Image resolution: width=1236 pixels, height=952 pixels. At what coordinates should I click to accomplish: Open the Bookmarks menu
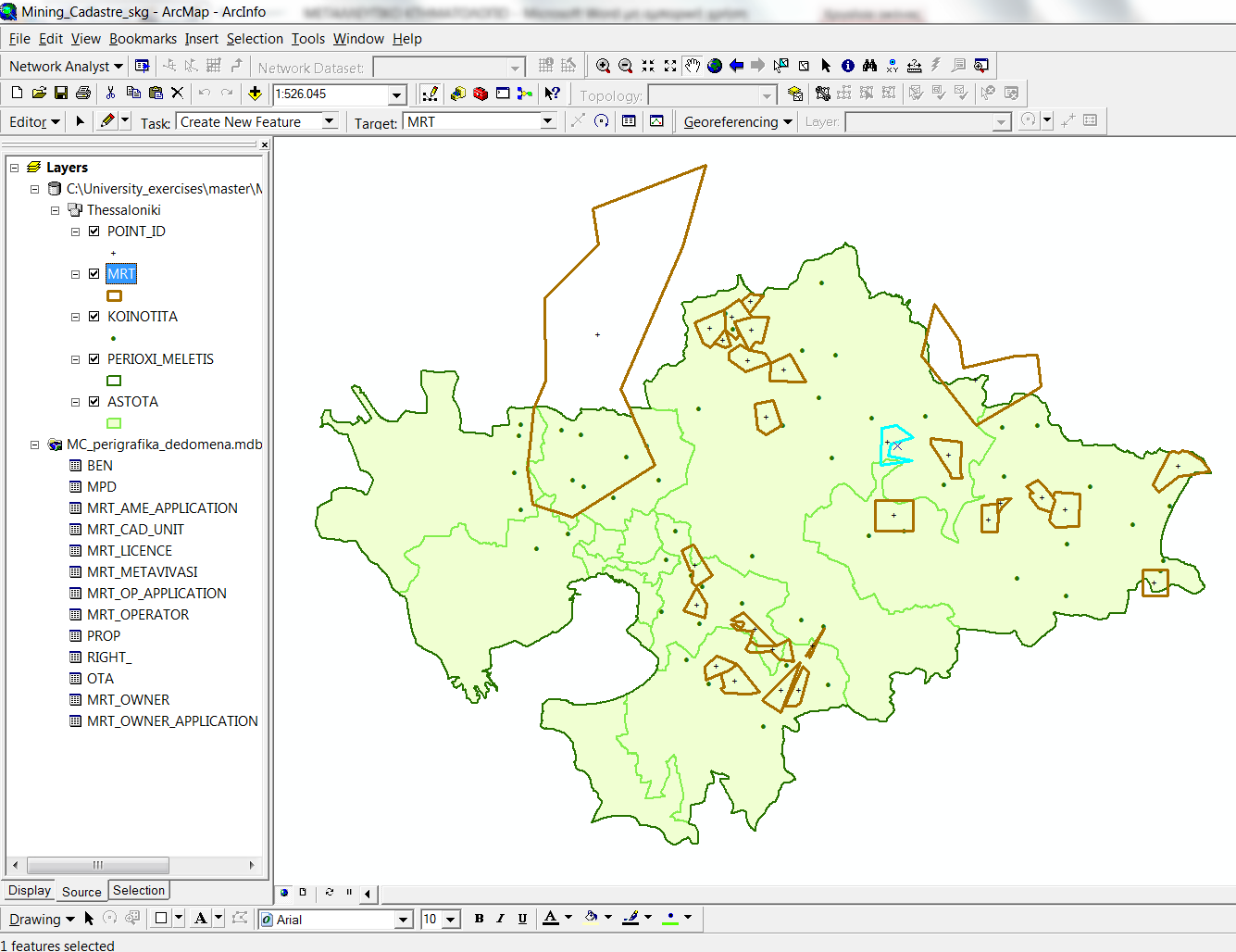(x=143, y=39)
